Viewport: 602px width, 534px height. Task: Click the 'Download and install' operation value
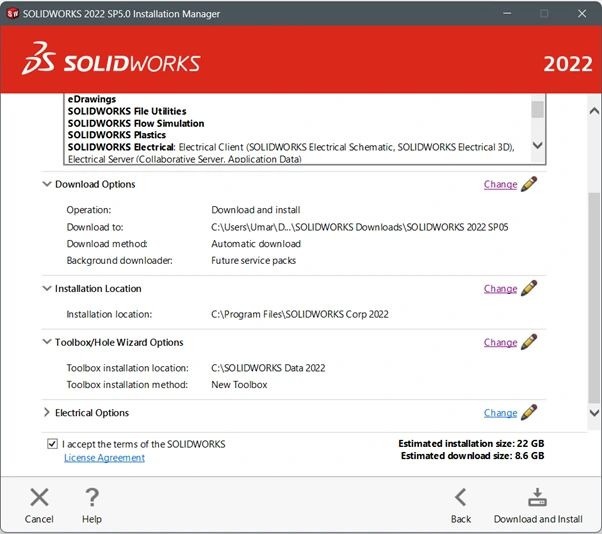tap(256, 210)
